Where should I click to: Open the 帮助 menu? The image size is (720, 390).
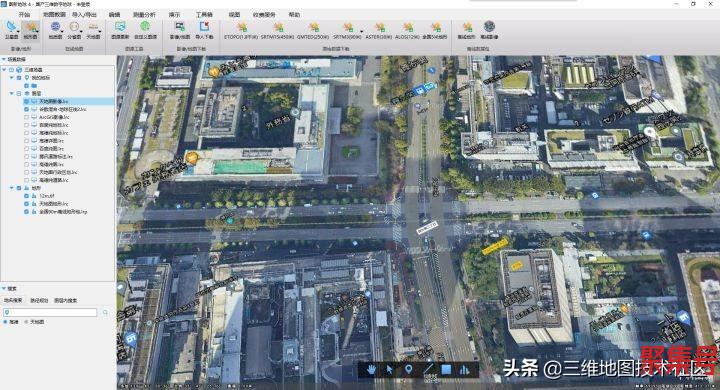point(294,15)
